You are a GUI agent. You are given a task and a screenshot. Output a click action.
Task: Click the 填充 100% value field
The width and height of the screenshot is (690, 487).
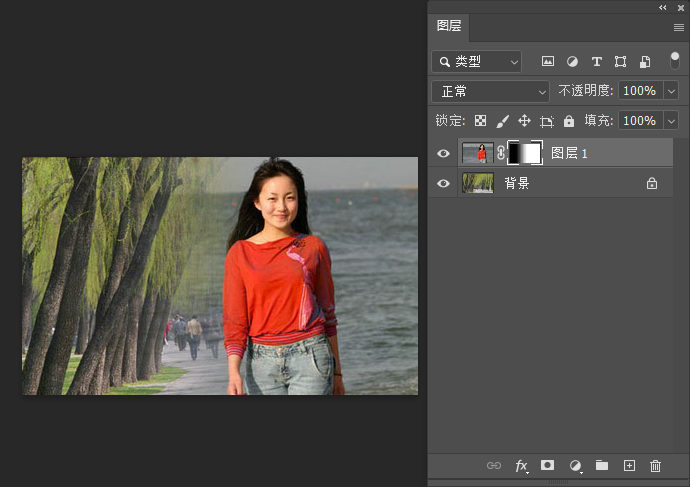pyautogui.click(x=641, y=121)
